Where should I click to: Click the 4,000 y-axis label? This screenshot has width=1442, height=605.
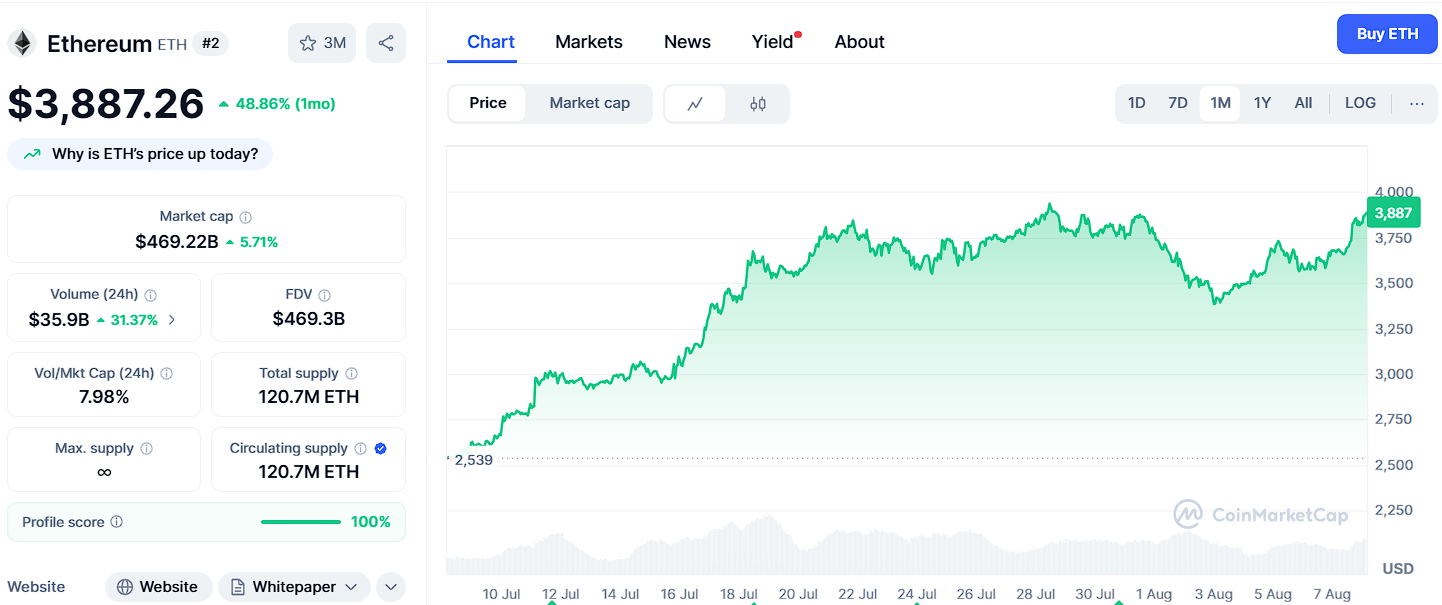pyautogui.click(x=1394, y=192)
